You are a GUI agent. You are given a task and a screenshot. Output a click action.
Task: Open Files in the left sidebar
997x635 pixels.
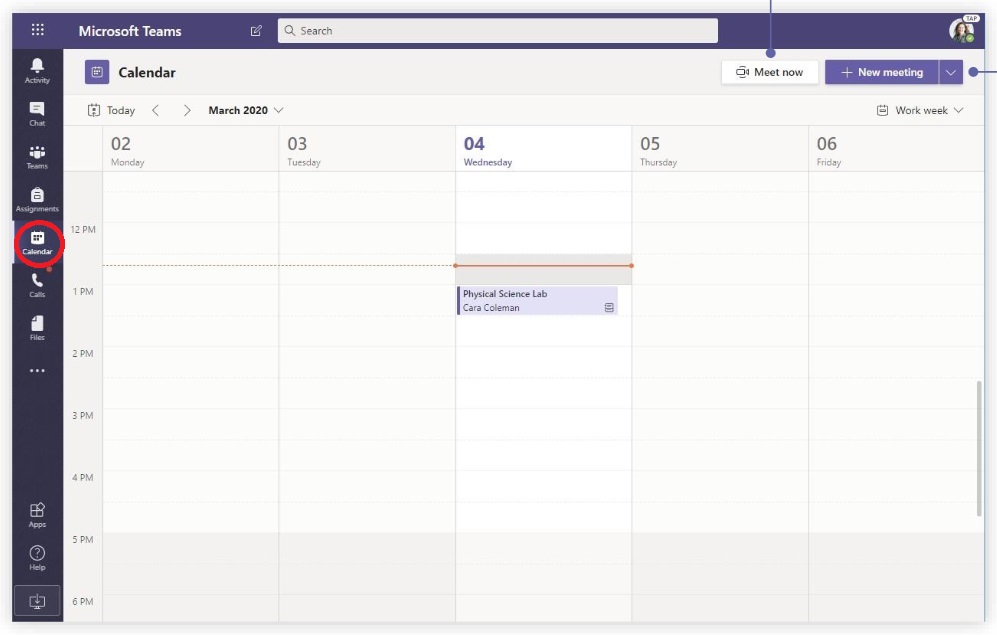click(37, 329)
